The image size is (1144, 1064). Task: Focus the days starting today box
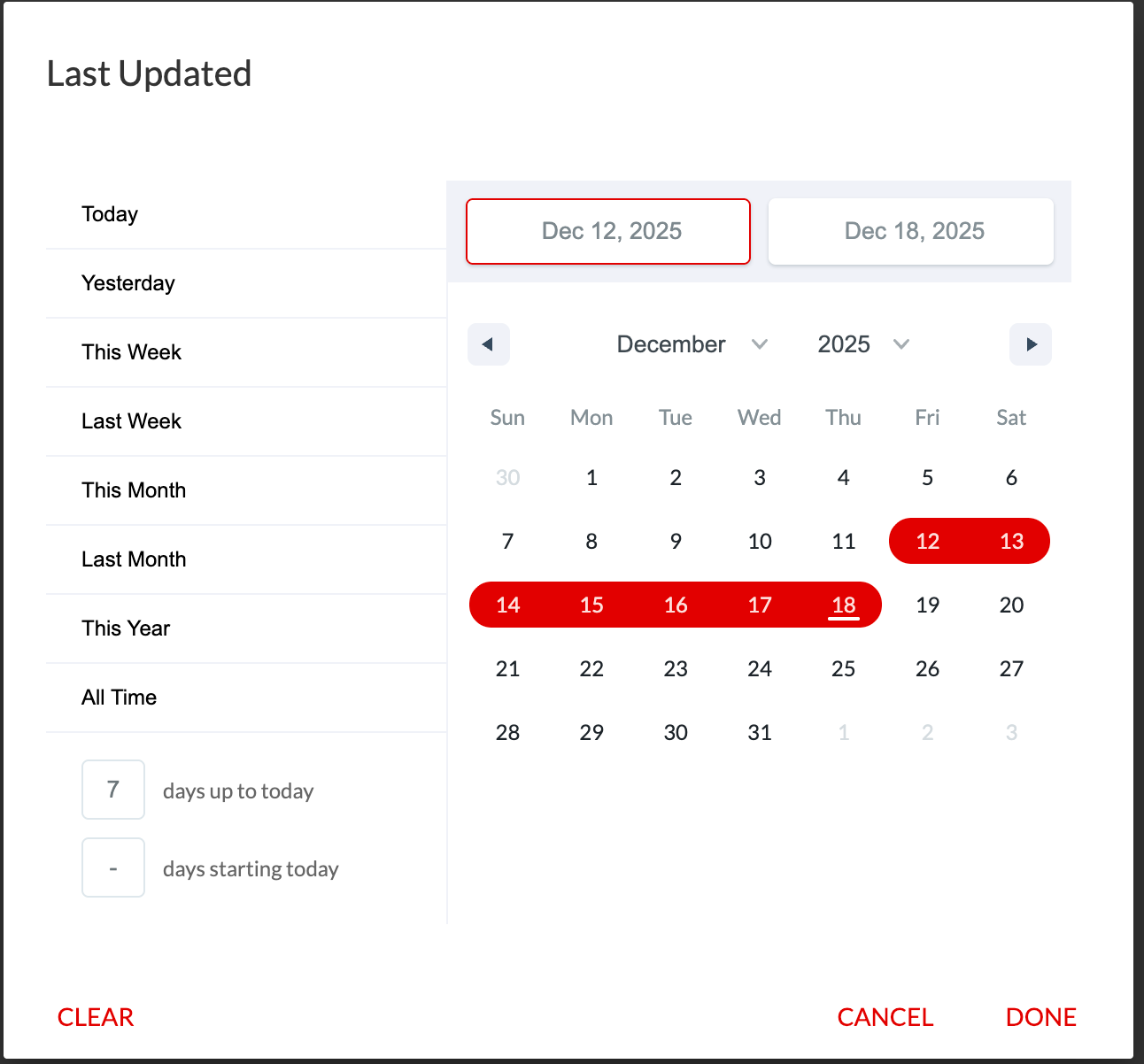(x=113, y=867)
